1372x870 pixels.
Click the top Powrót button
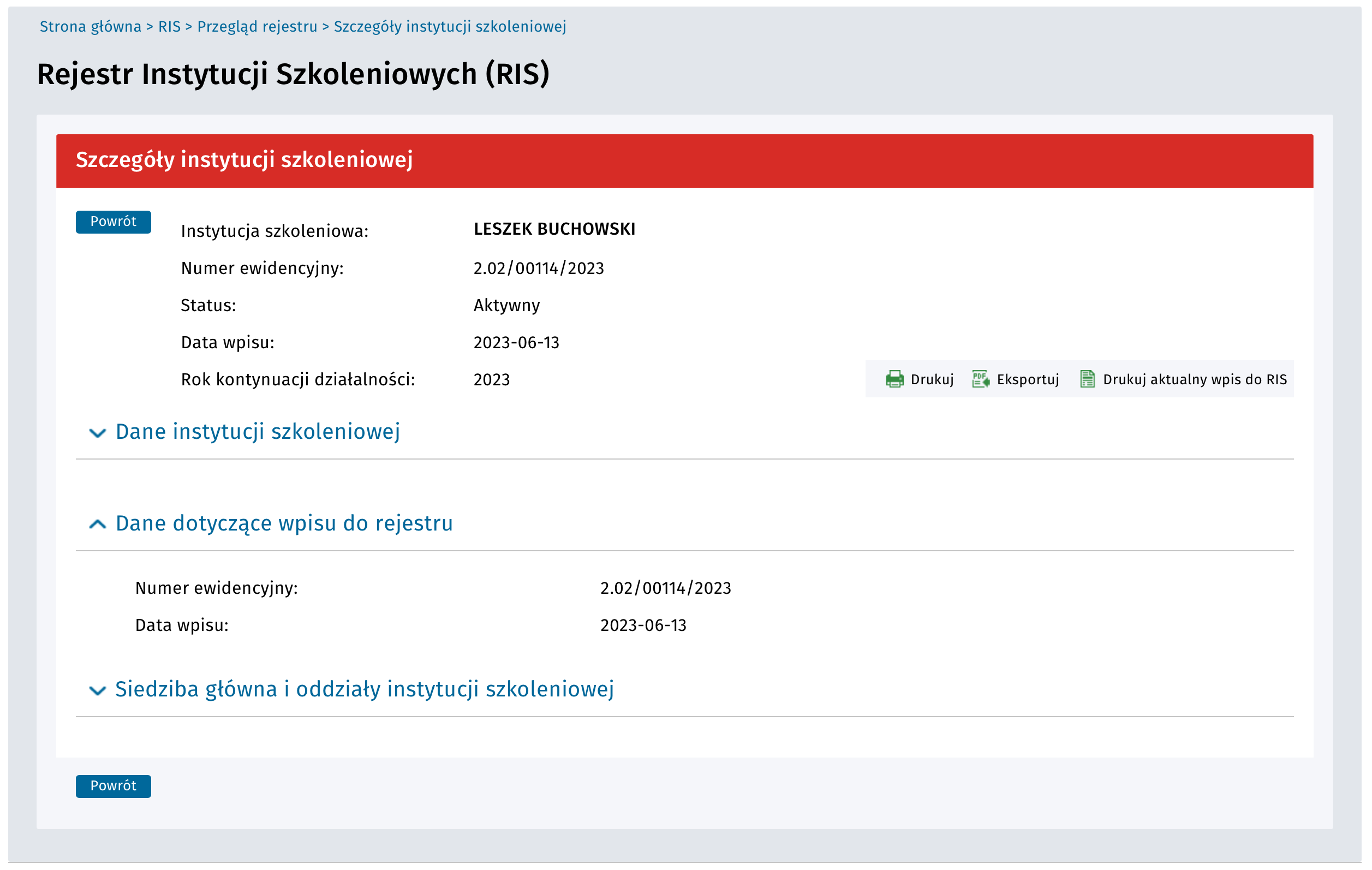(x=114, y=222)
